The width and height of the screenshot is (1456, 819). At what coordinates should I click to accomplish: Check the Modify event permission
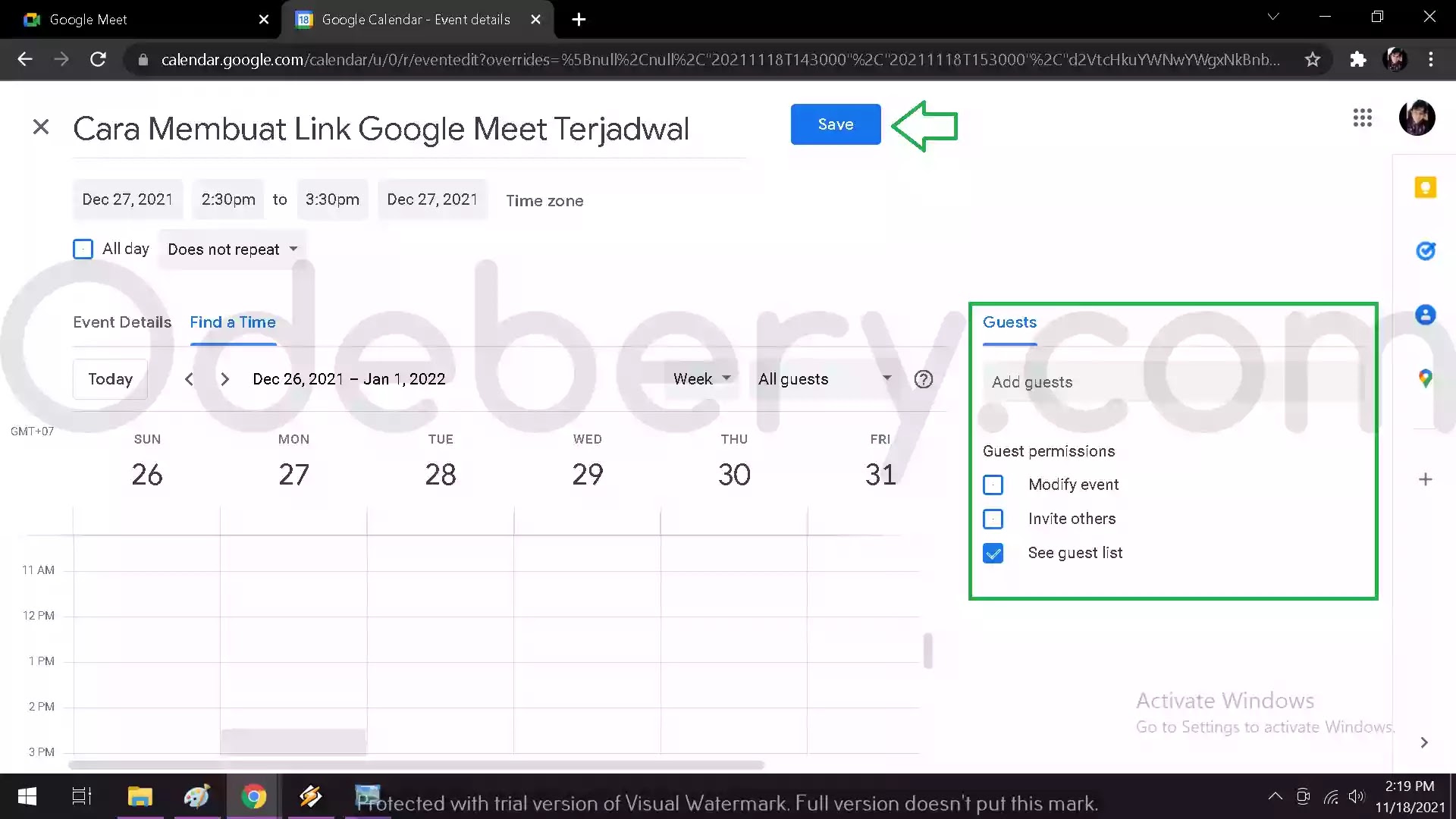pos(993,485)
